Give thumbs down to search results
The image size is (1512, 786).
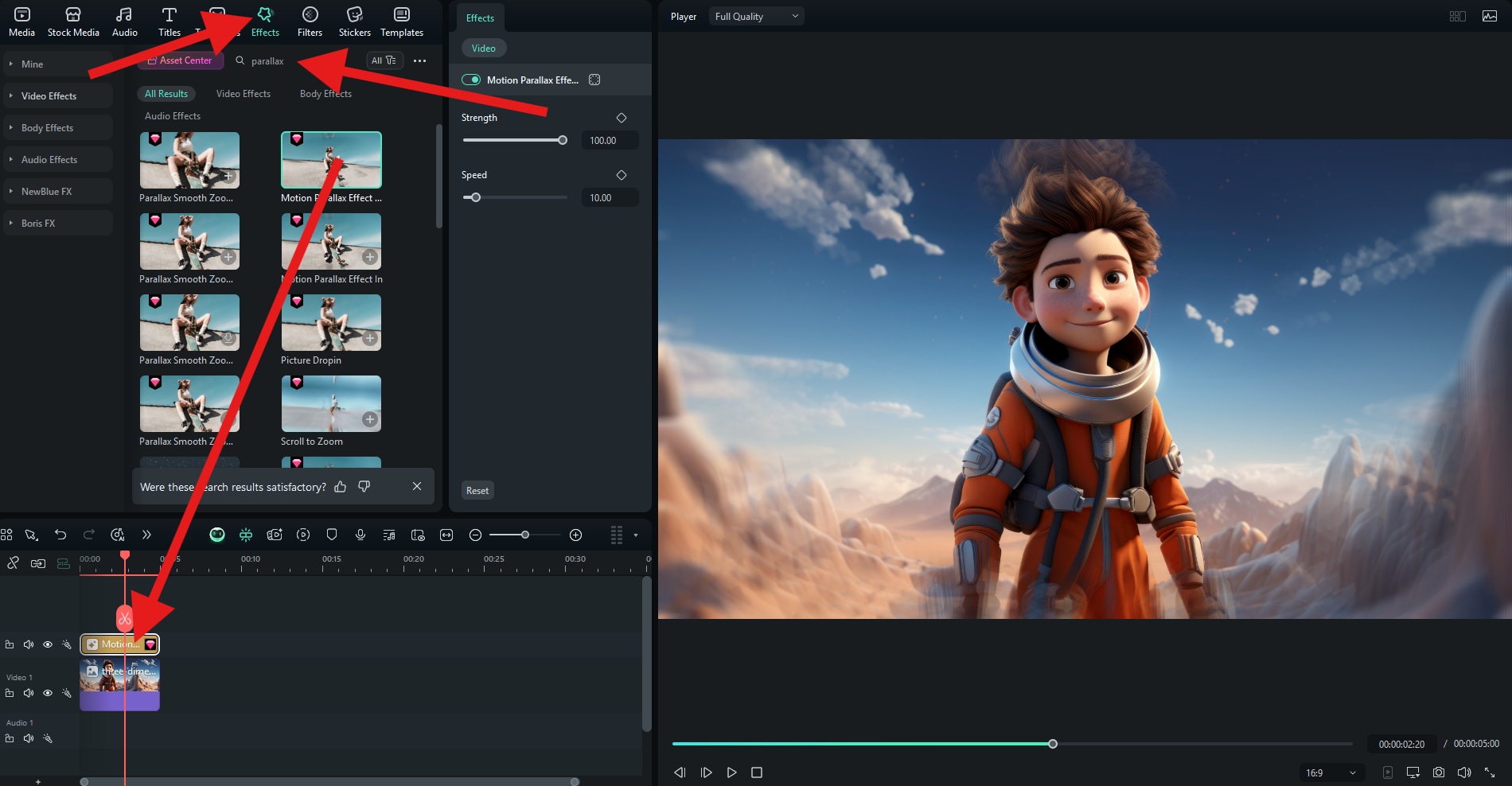(x=364, y=487)
